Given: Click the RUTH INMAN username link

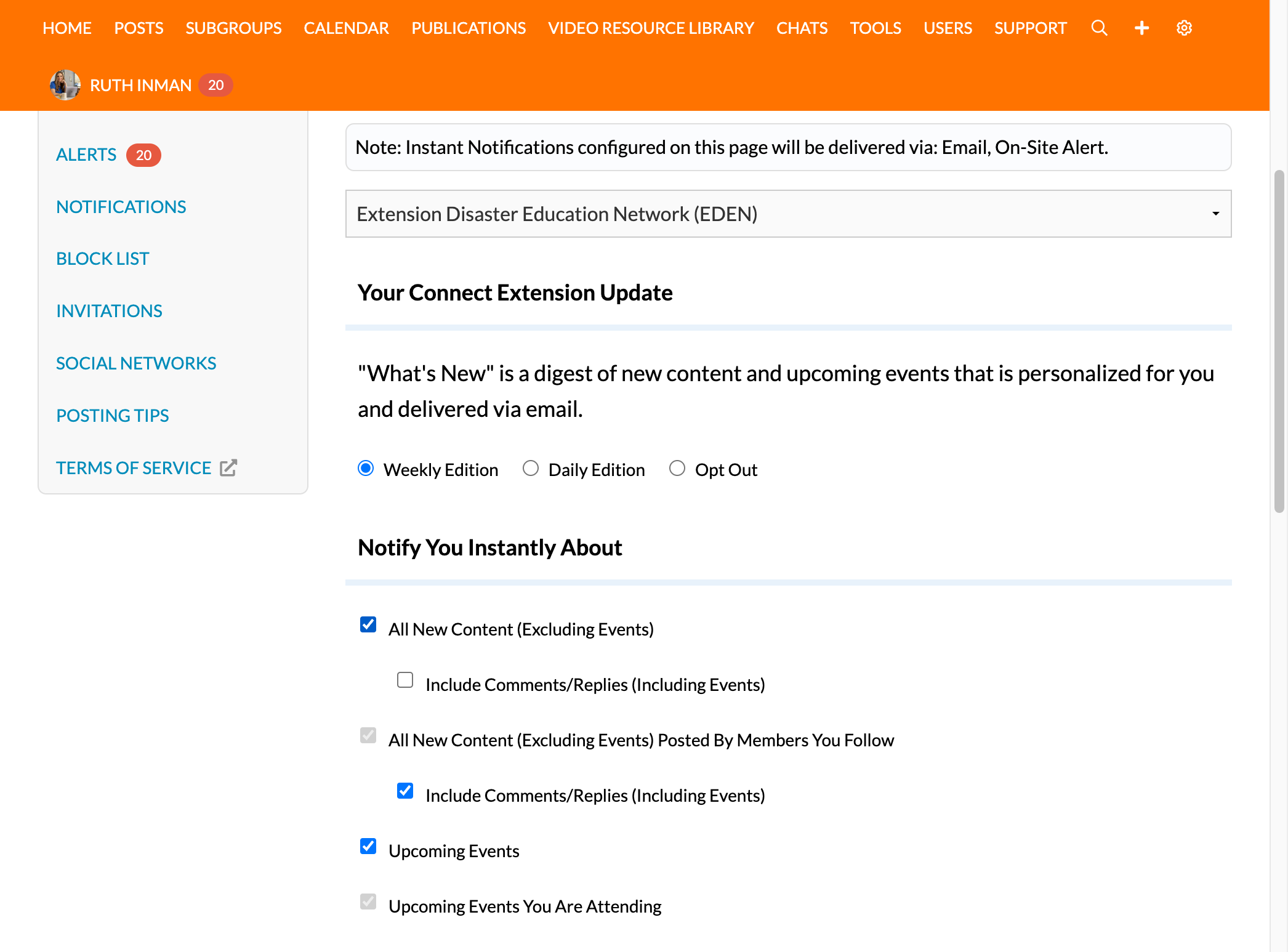Looking at the screenshot, I should tap(141, 85).
